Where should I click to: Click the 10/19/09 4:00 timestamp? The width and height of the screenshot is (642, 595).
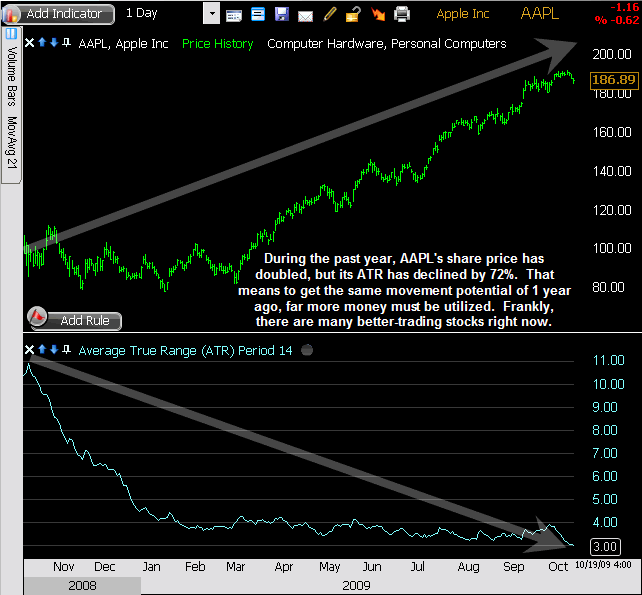(603, 565)
